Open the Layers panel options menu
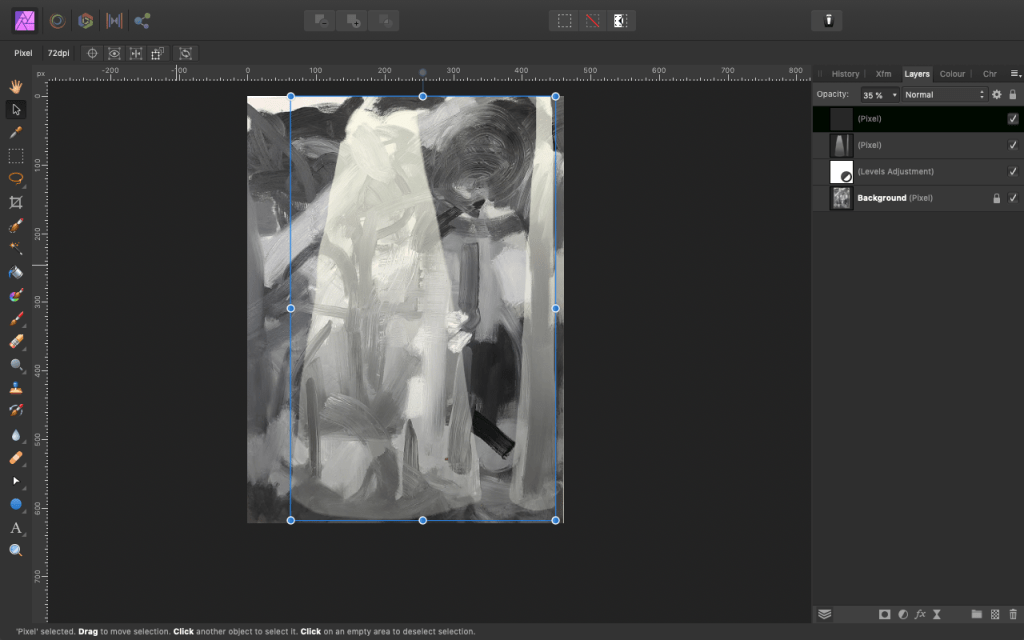 point(1015,73)
